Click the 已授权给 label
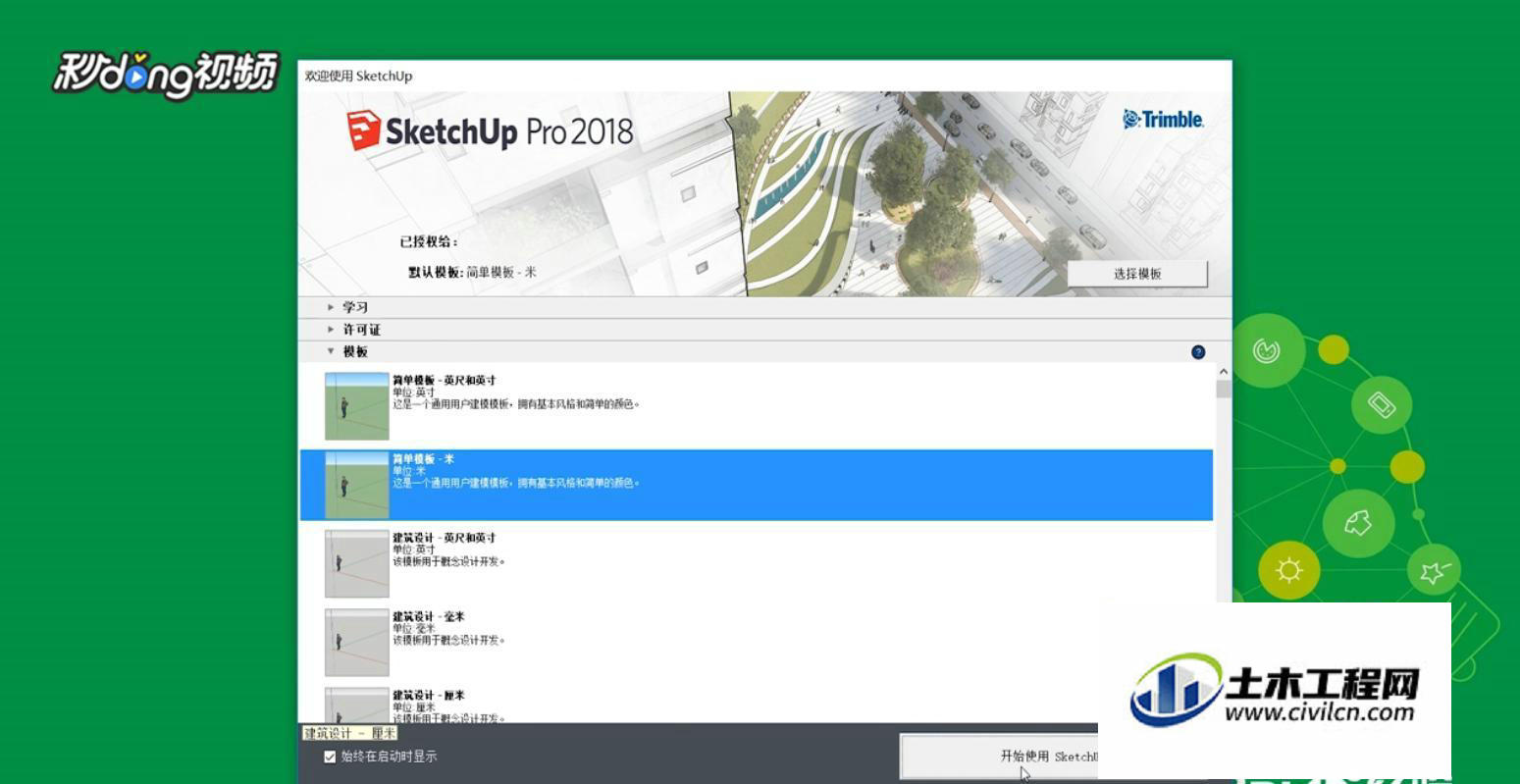 pos(428,241)
